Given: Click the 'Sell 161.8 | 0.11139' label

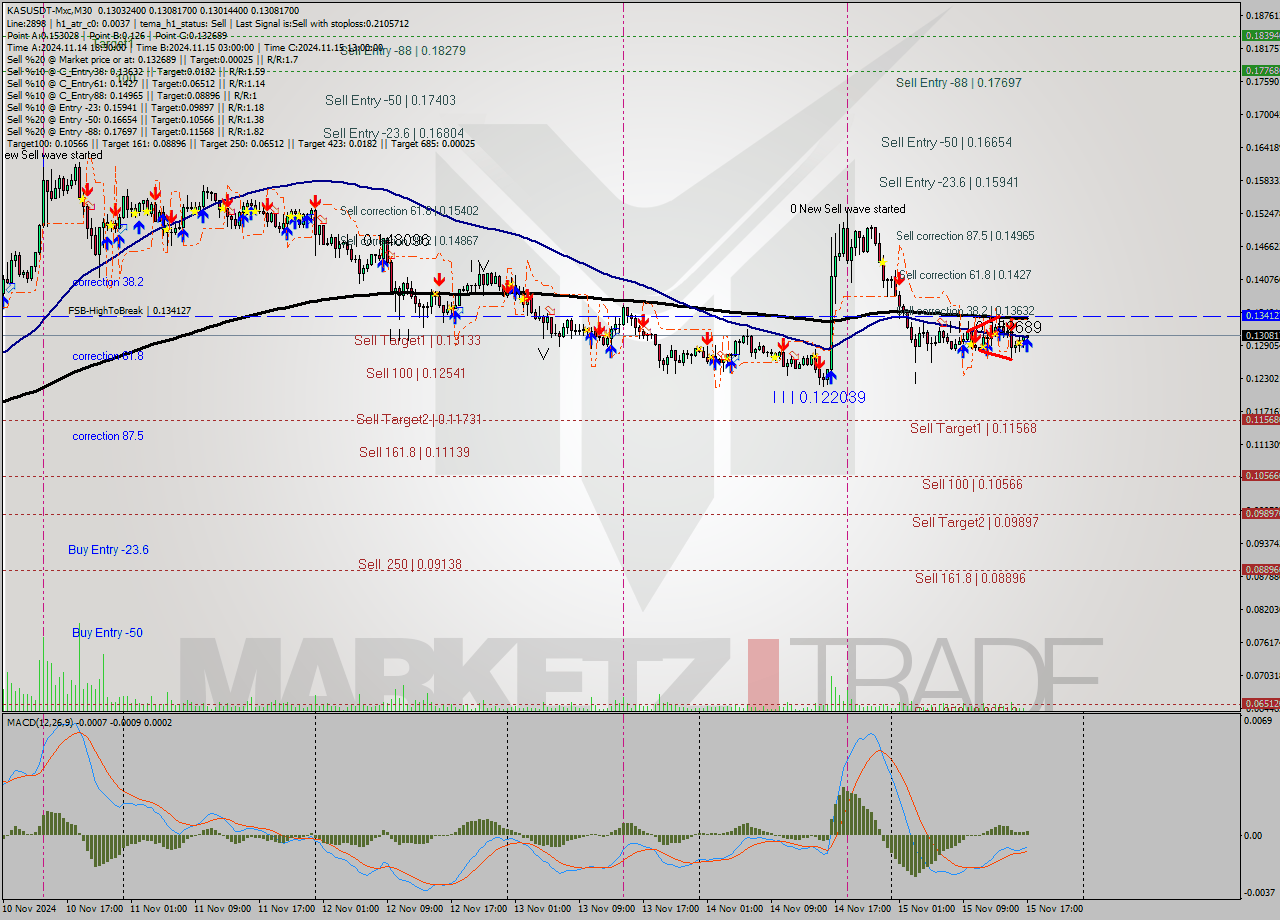Looking at the screenshot, I should [x=414, y=452].
